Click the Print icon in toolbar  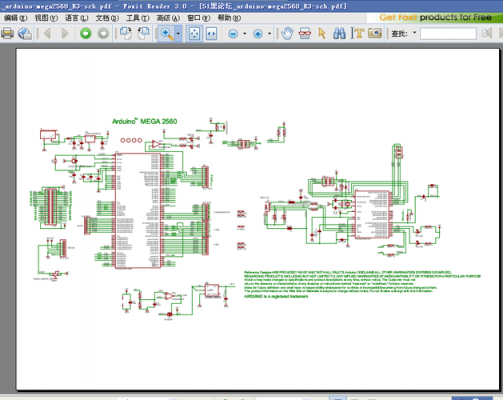(7, 33)
